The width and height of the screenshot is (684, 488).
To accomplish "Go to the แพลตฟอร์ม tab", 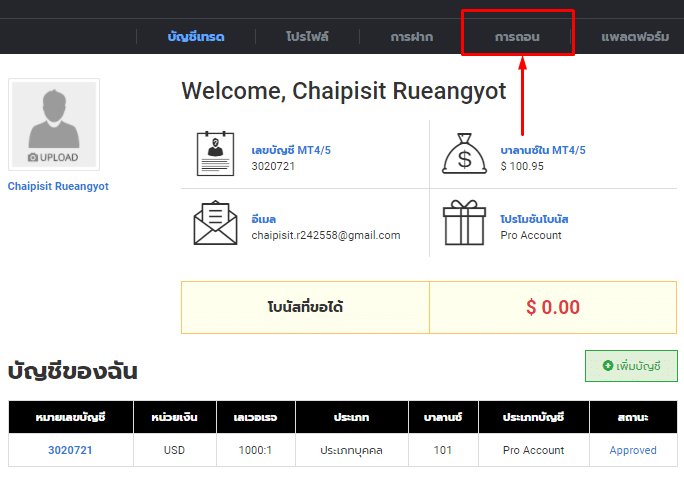I will (x=634, y=37).
